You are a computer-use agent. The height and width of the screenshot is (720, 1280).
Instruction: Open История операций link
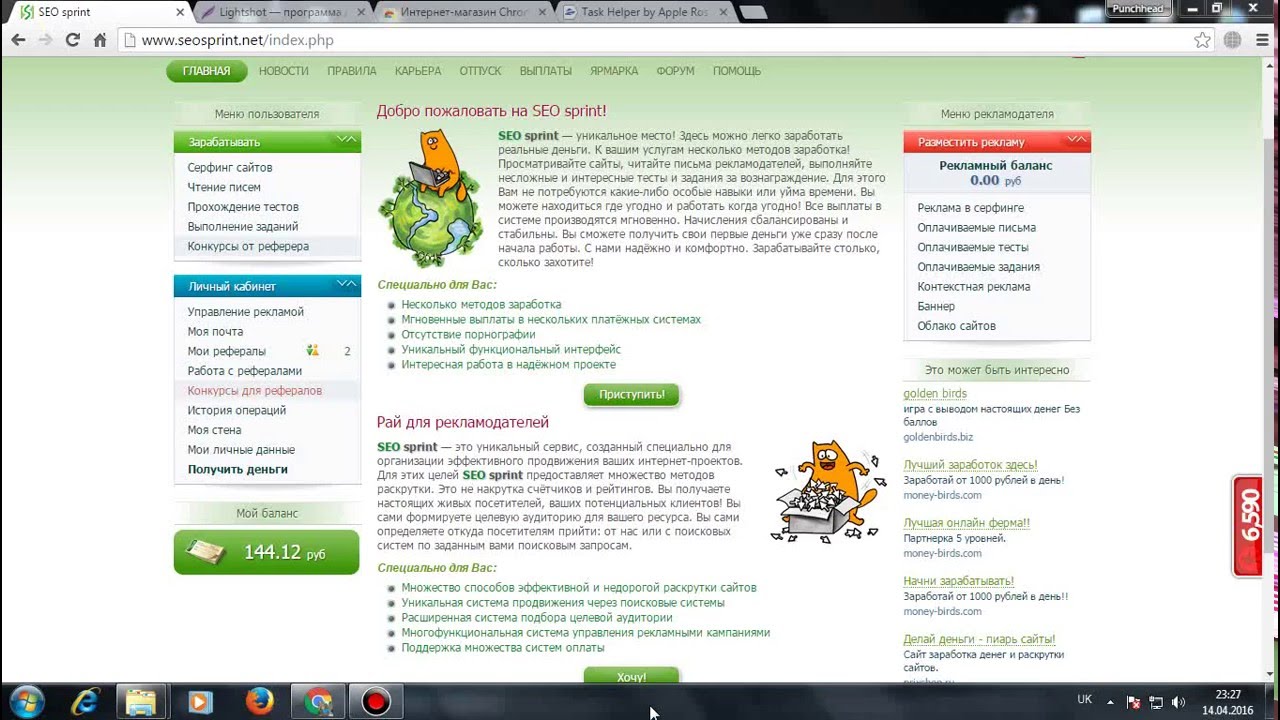coord(237,410)
